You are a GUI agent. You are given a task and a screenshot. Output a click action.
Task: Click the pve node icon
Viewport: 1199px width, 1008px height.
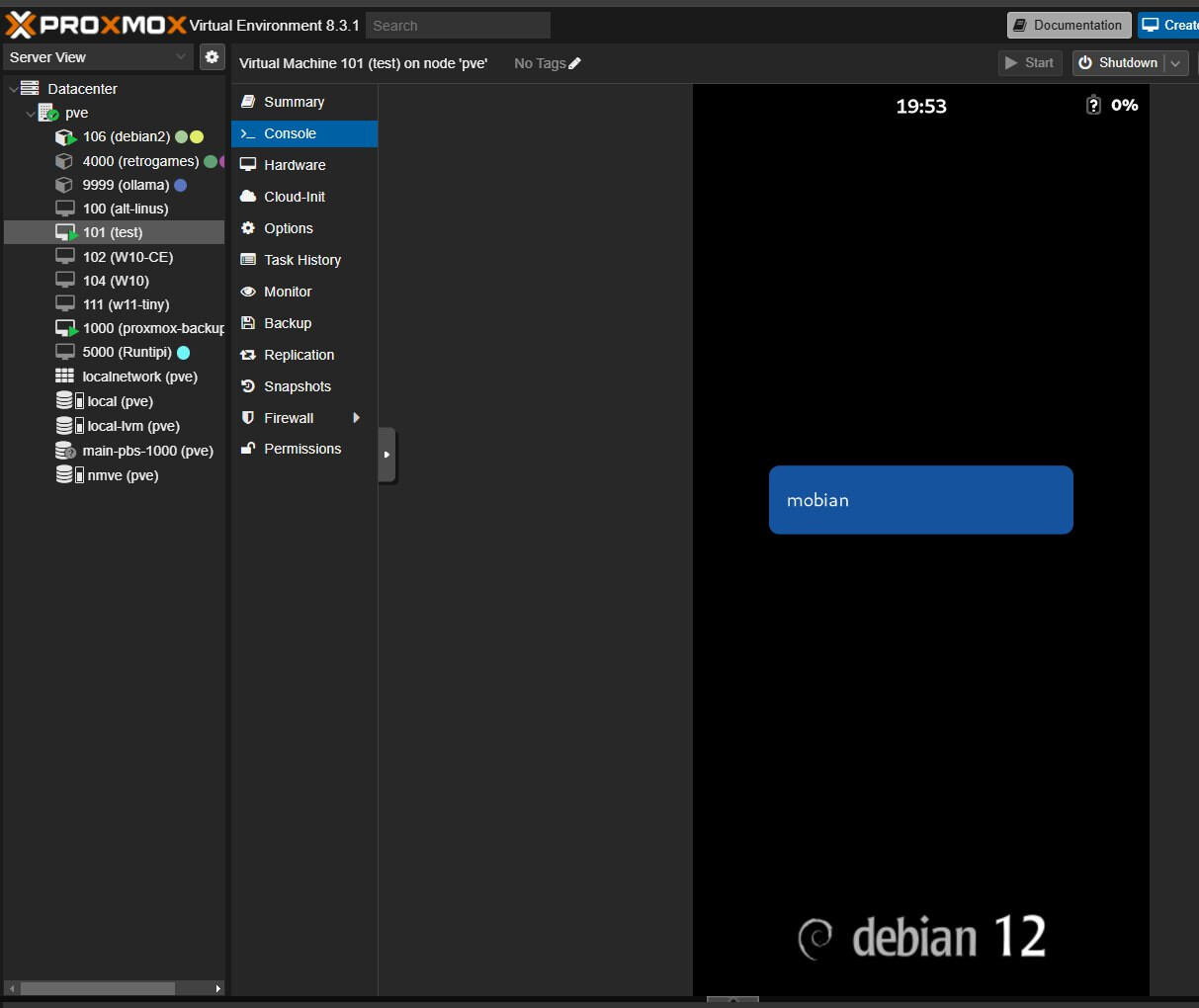coord(48,113)
